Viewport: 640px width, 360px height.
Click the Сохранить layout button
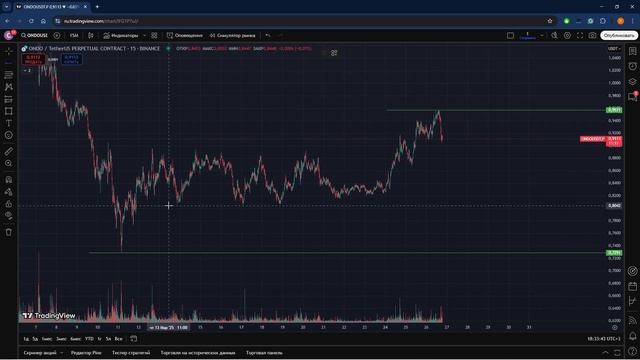528,36
